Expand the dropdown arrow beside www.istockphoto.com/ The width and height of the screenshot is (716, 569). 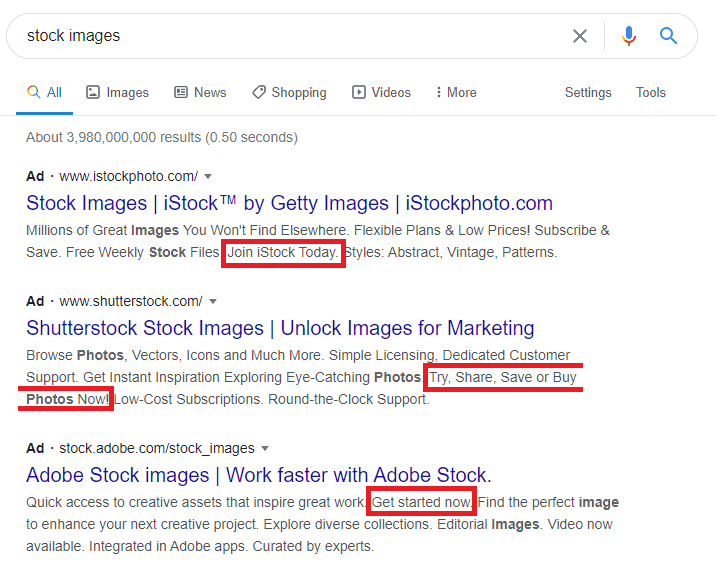(208, 176)
